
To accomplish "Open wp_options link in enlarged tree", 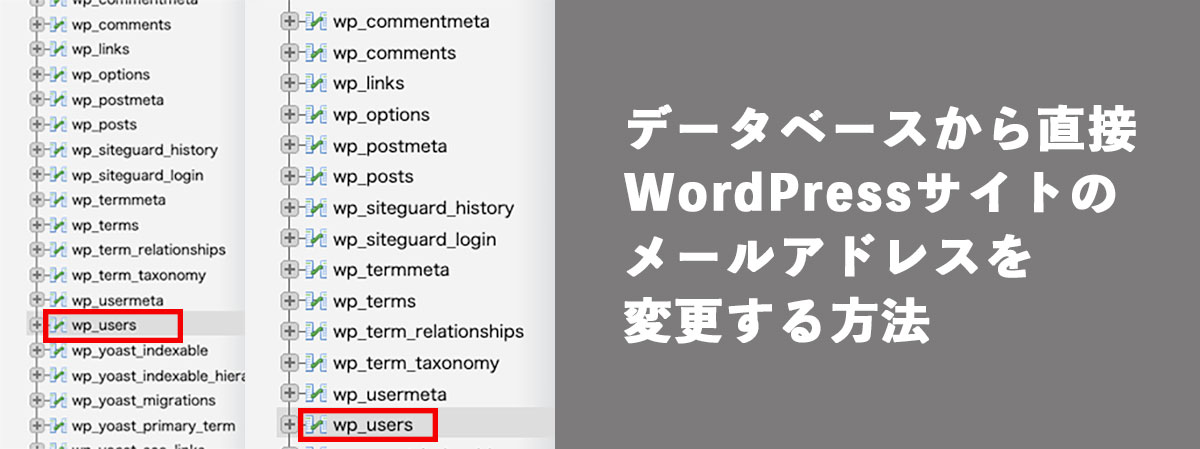I will coord(382,115).
